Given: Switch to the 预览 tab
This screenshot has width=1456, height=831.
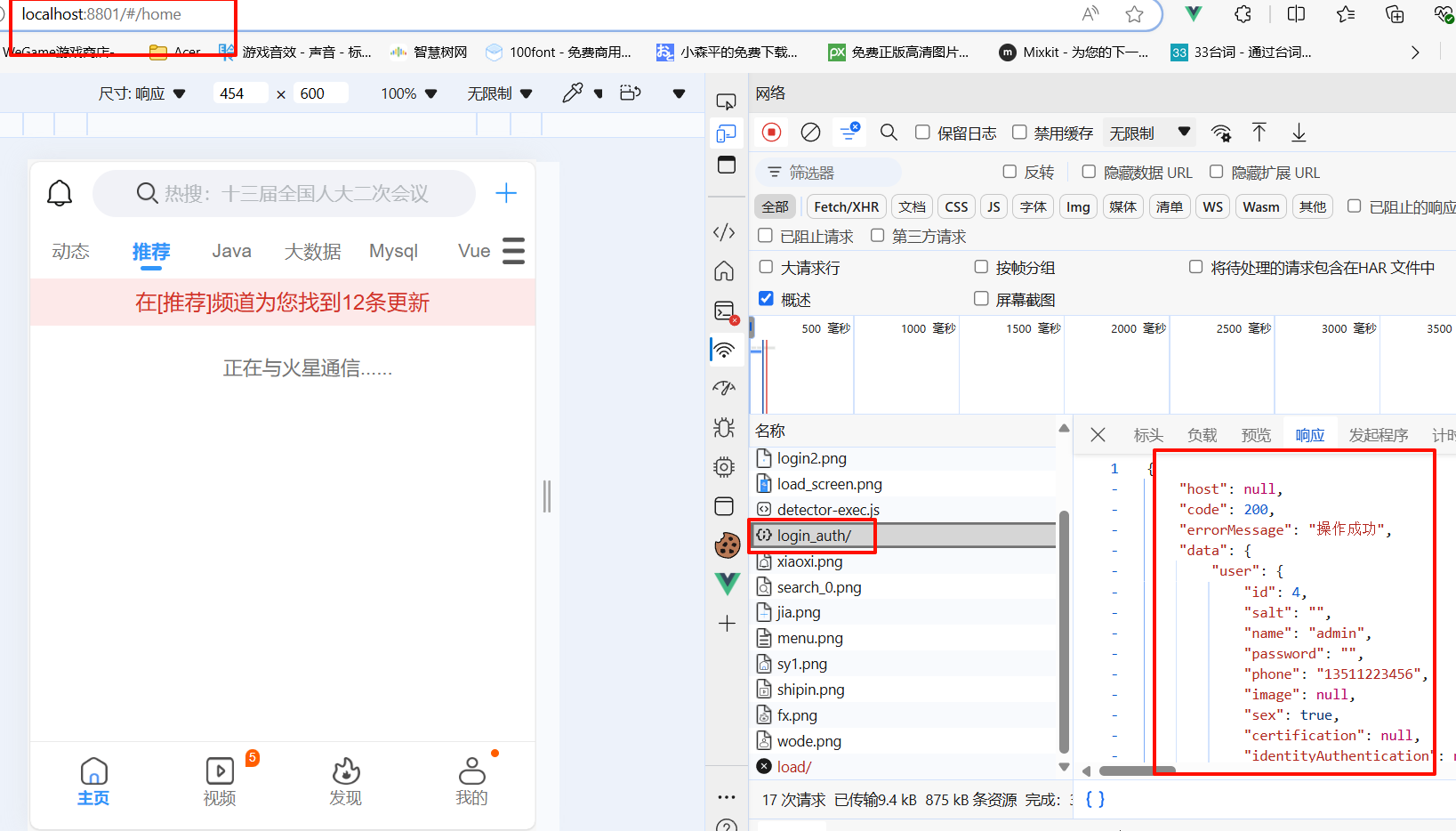Looking at the screenshot, I should click(1256, 435).
